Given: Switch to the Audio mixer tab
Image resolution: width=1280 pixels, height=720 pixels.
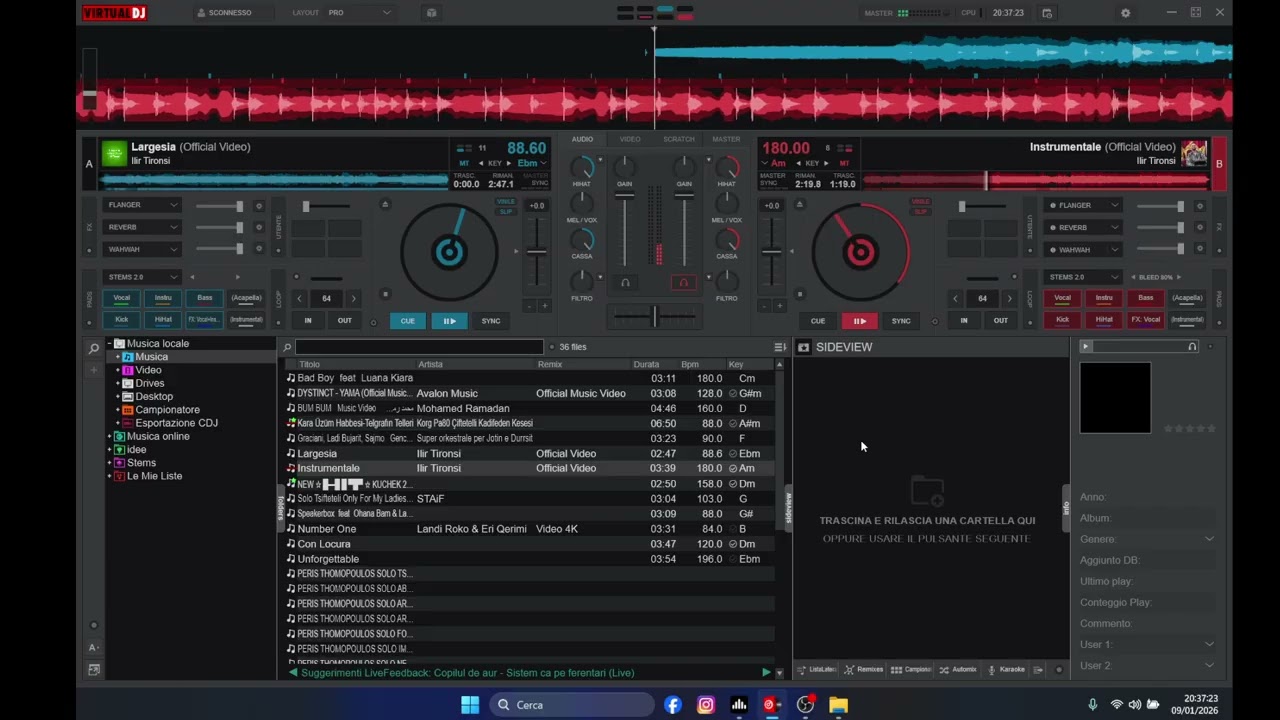Looking at the screenshot, I should coord(582,139).
